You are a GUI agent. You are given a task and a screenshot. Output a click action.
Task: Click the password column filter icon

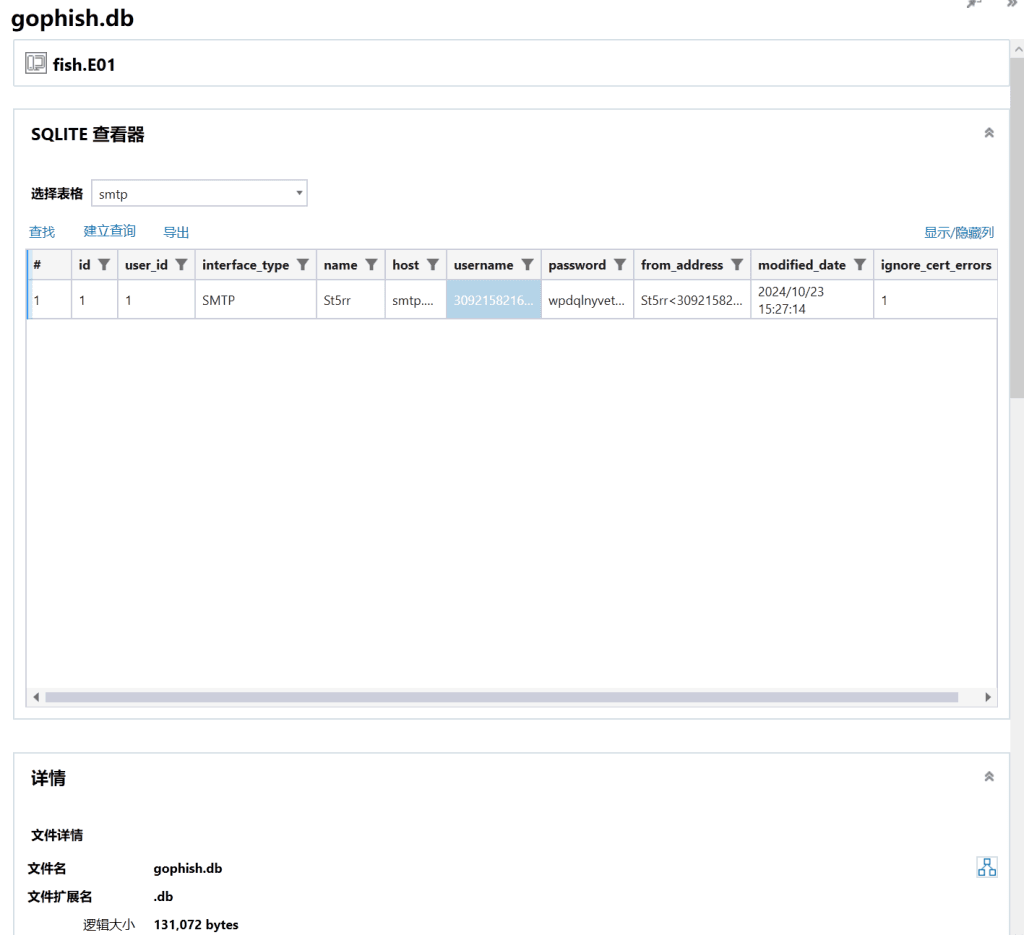[x=619, y=265]
